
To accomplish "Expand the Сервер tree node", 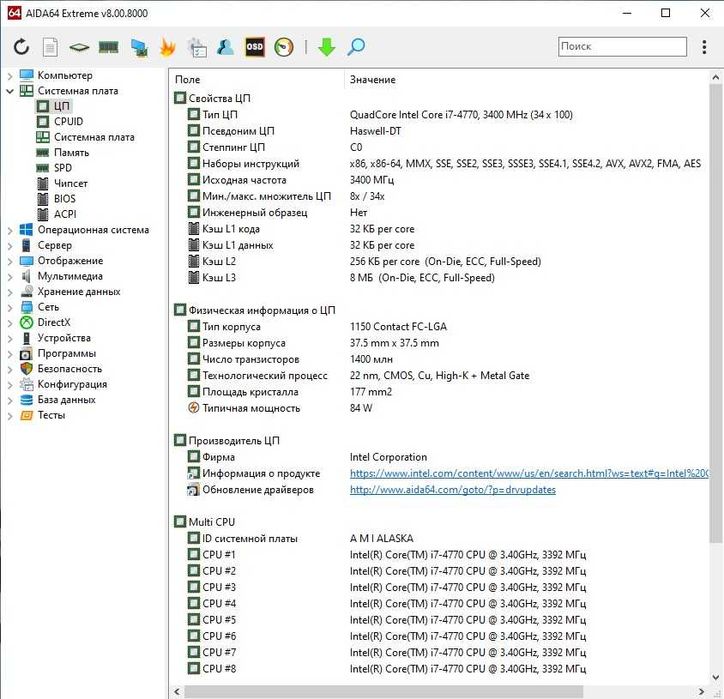I will coord(10,245).
